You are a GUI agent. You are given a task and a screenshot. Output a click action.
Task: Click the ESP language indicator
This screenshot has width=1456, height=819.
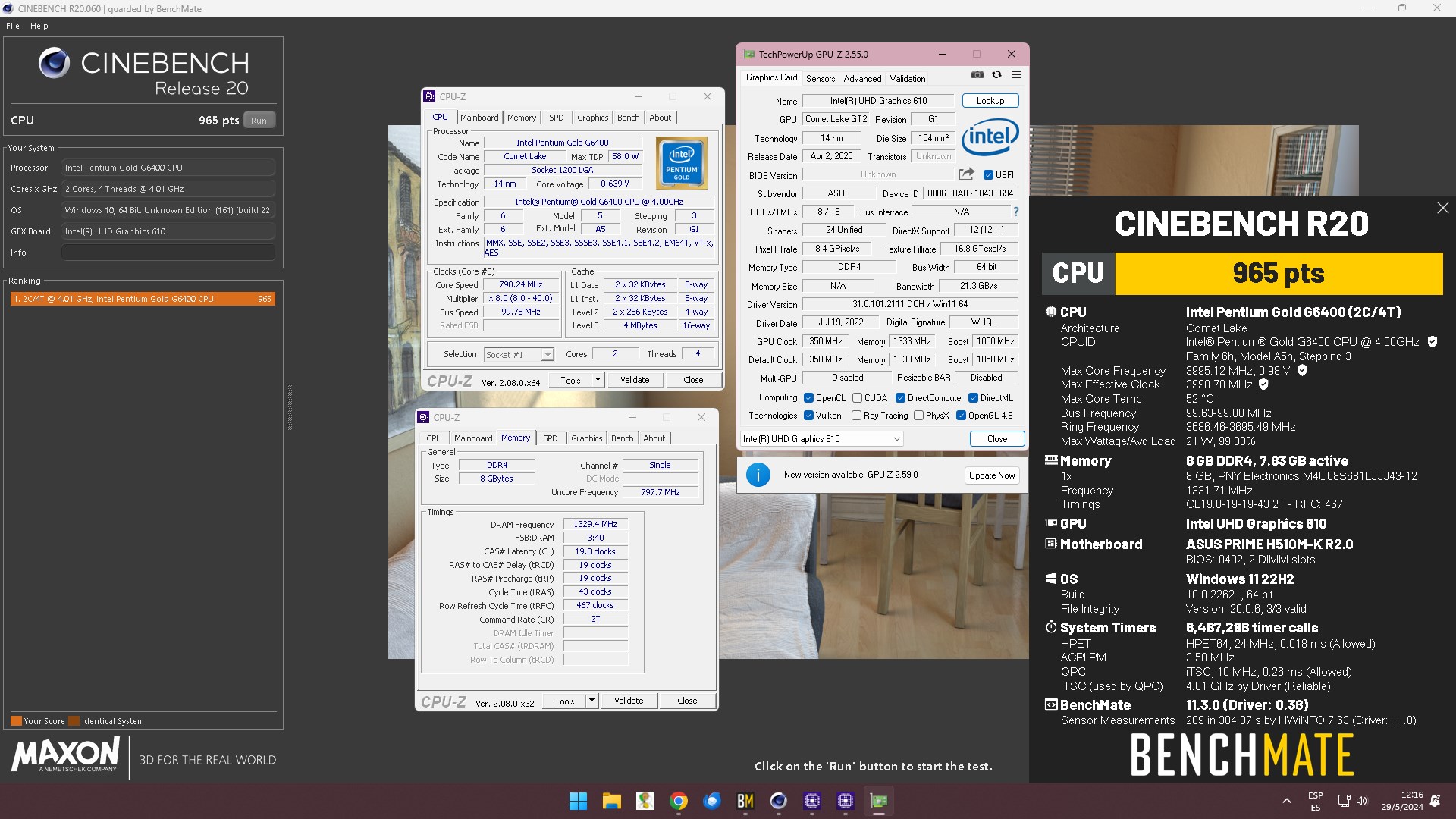[x=1316, y=801]
